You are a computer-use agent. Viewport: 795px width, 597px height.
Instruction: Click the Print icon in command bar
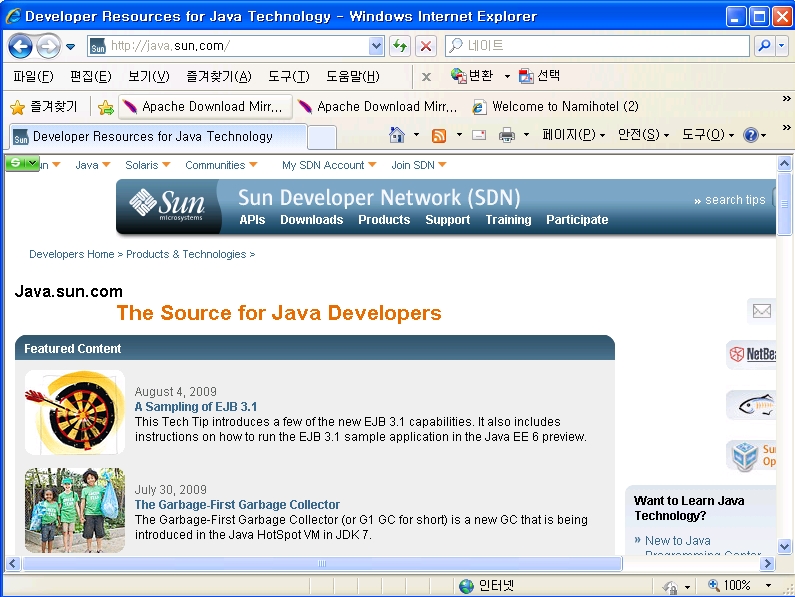tap(507, 135)
